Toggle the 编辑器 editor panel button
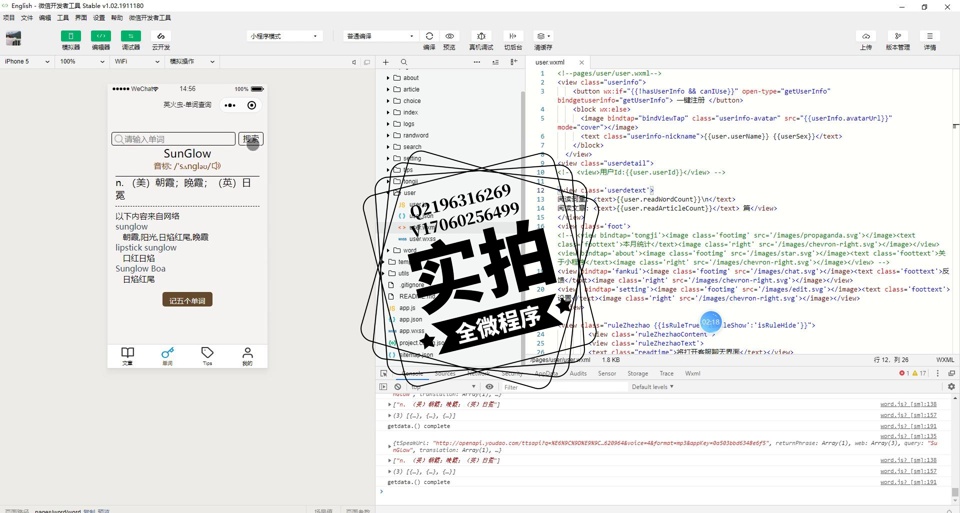 (101, 36)
